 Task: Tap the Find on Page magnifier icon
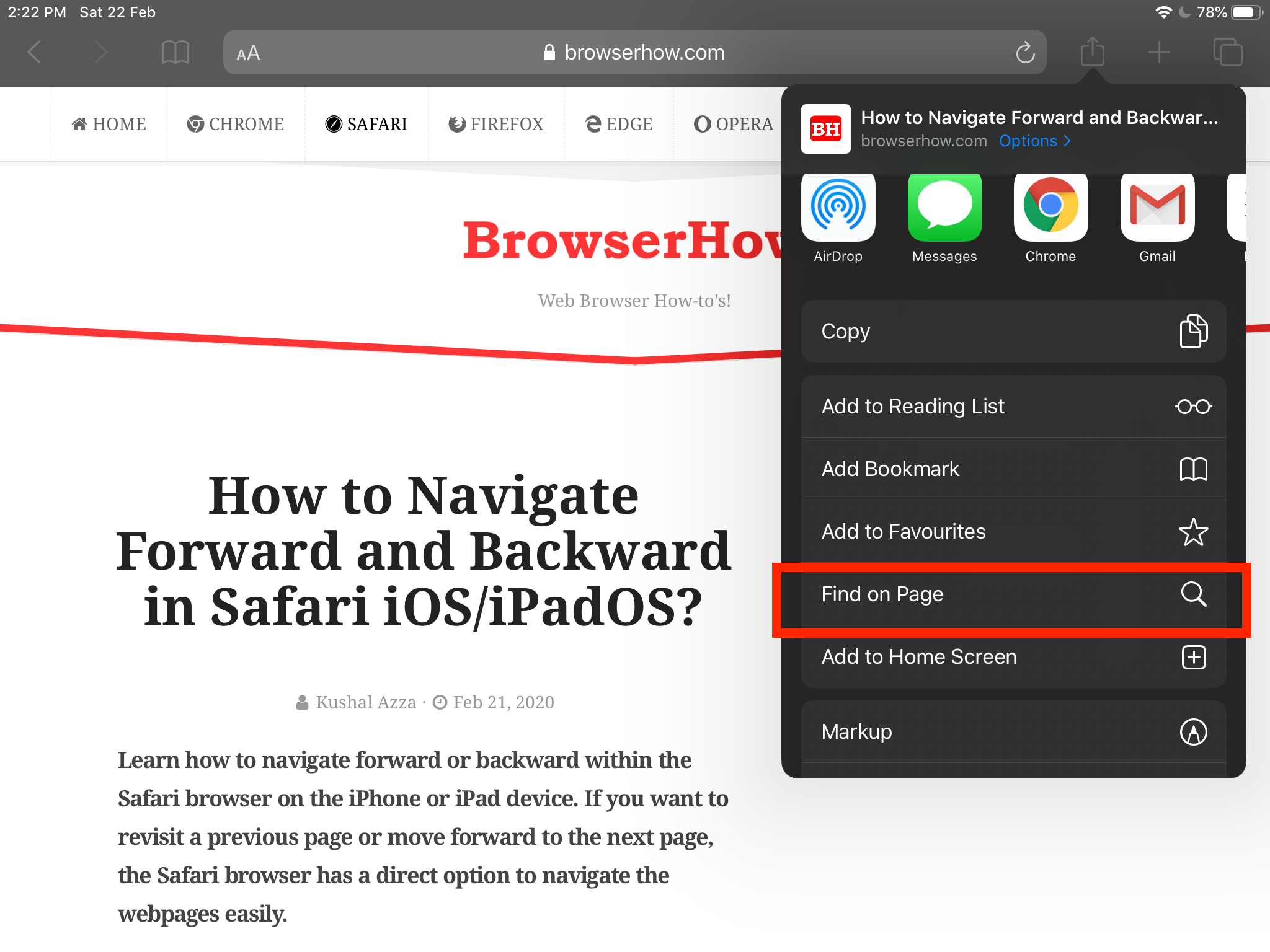(1194, 594)
